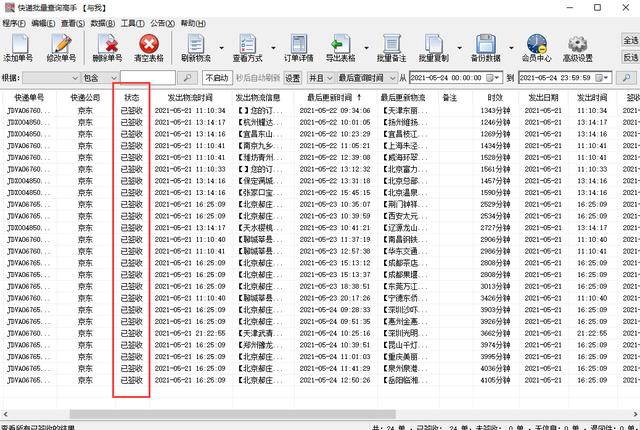Click the 时效 column header
Viewport: 640px width, 430px height.
[x=495, y=98]
